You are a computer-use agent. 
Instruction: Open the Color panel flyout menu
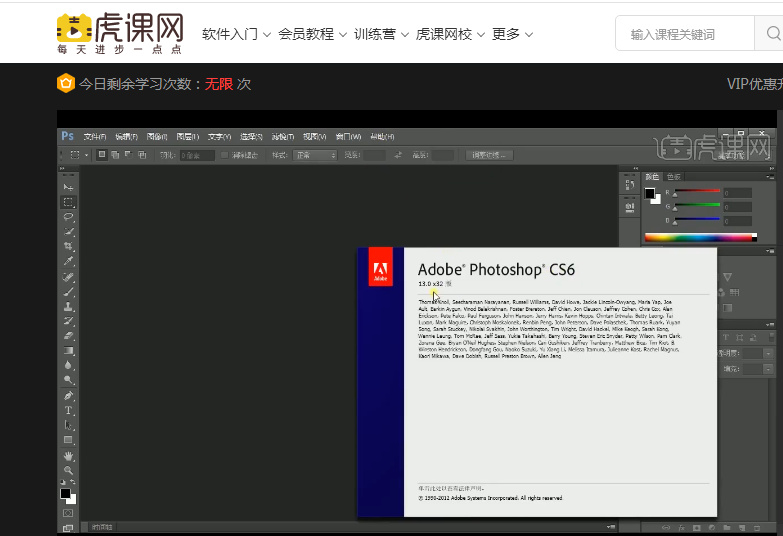tap(770, 177)
